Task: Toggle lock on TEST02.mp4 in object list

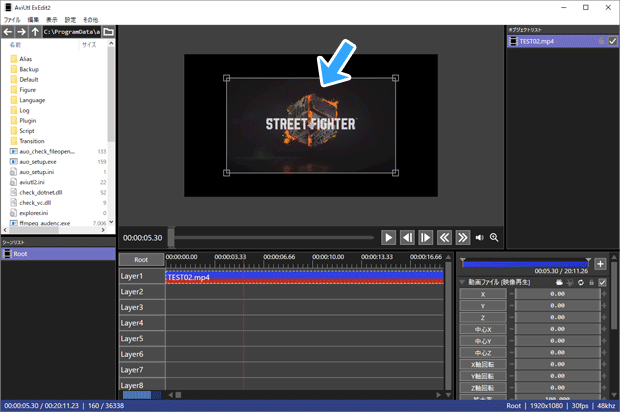Action: coord(601,41)
